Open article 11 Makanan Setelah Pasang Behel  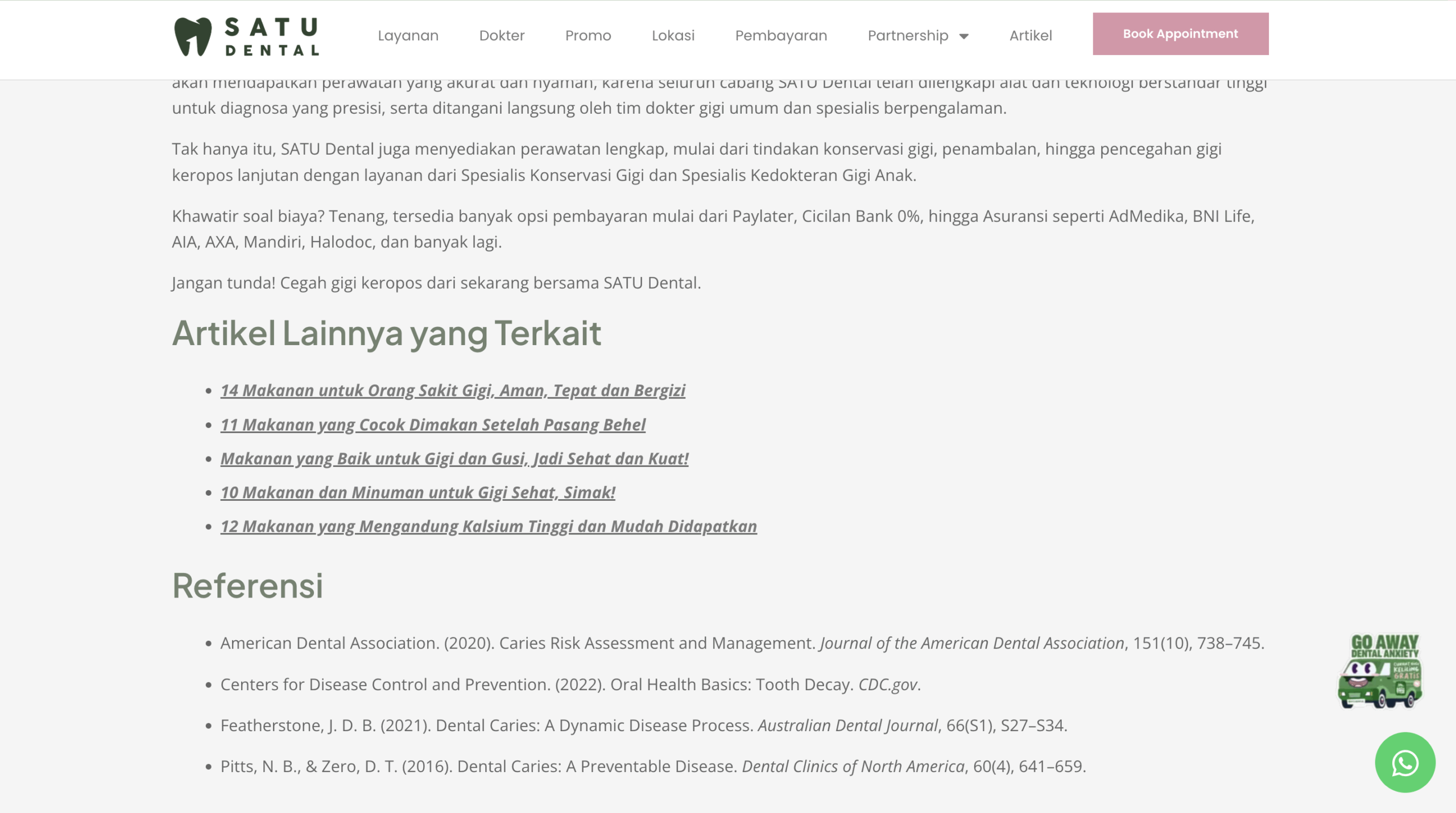click(433, 425)
